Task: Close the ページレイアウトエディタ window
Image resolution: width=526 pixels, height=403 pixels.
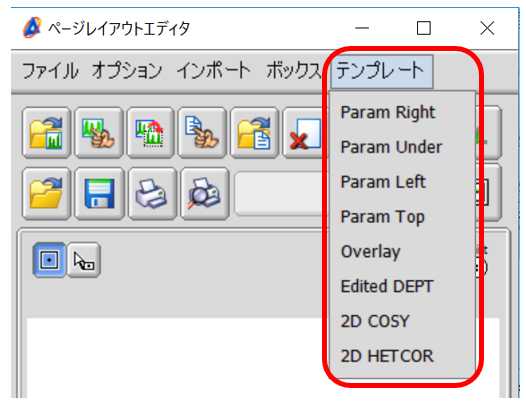Action: (487, 28)
